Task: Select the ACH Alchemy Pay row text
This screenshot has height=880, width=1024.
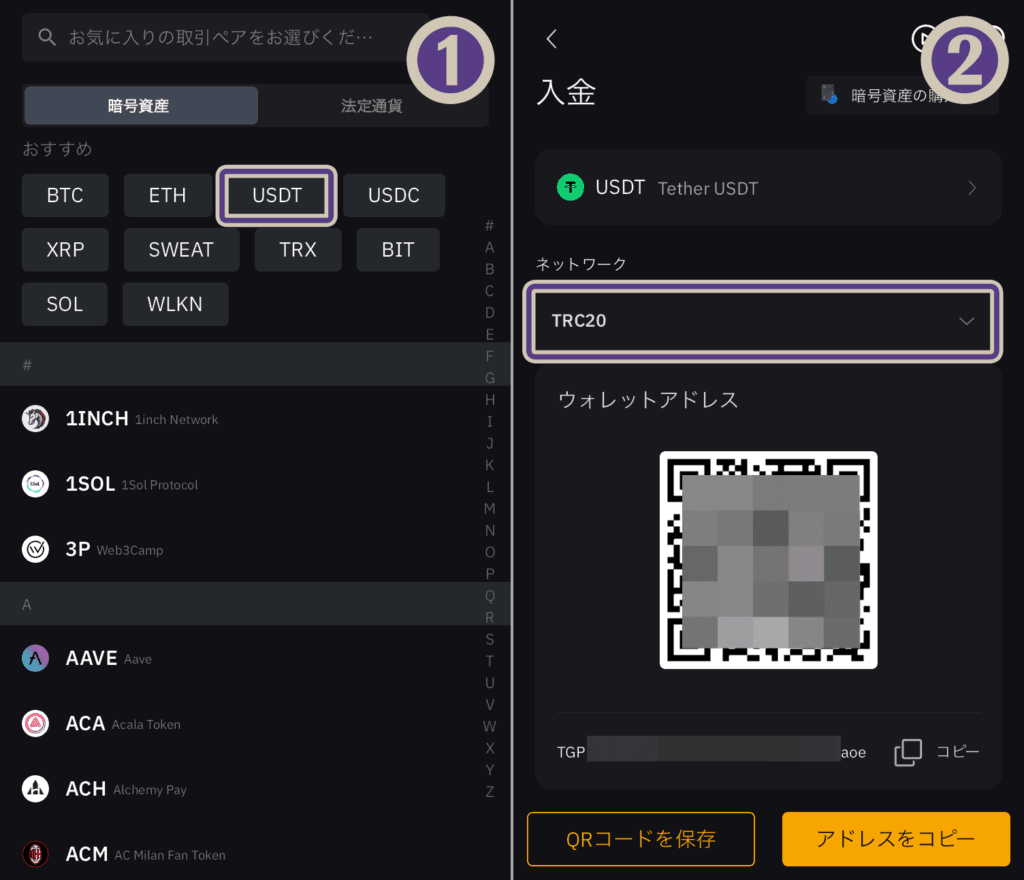Action: (x=126, y=789)
